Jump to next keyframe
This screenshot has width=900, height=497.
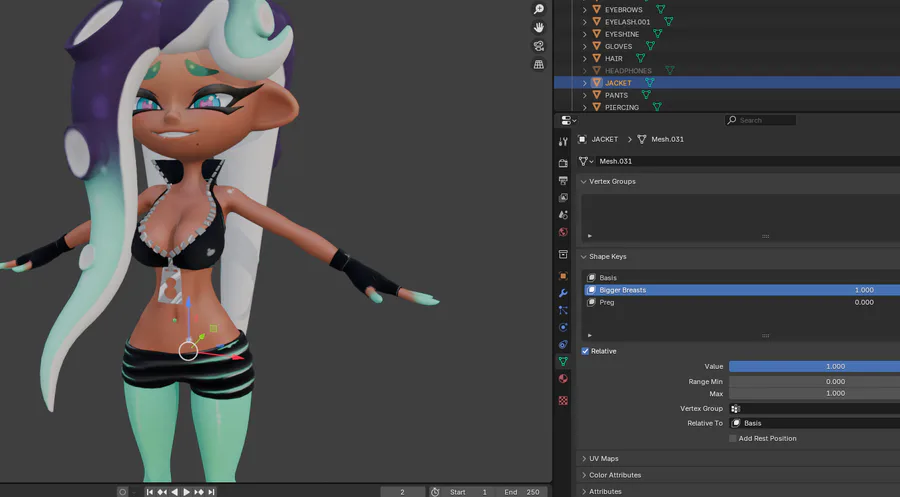pos(199,492)
